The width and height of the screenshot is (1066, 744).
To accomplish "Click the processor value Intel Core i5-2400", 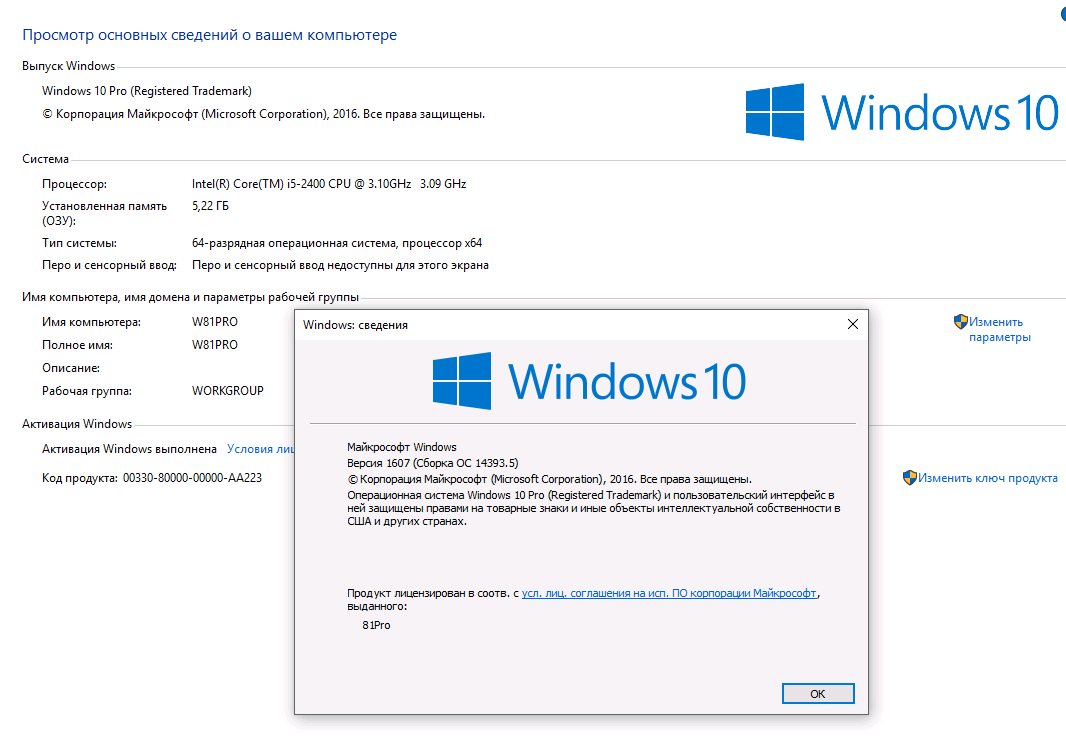I will pyautogui.click(x=329, y=184).
